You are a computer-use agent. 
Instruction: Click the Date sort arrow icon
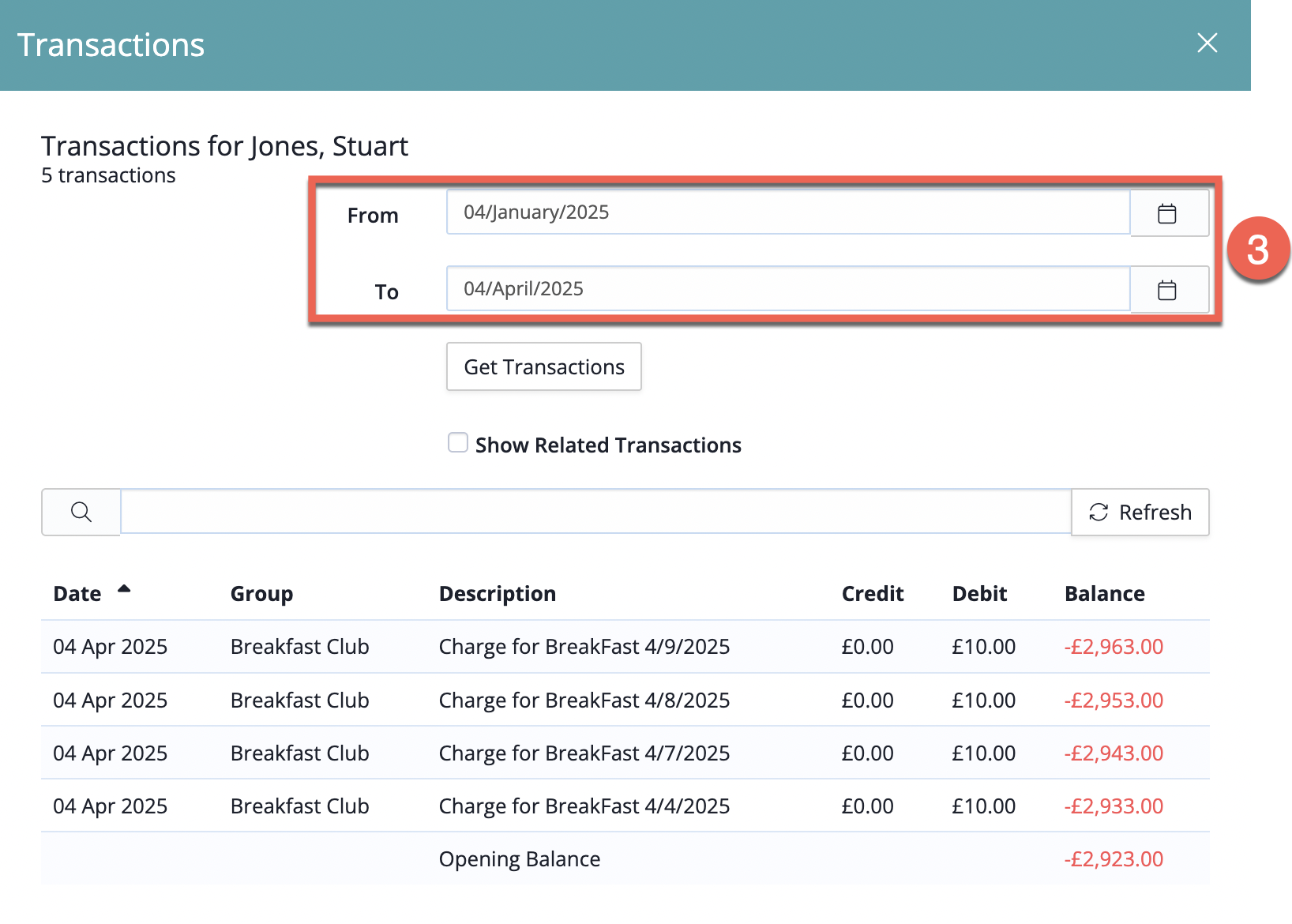pos(124,589)
